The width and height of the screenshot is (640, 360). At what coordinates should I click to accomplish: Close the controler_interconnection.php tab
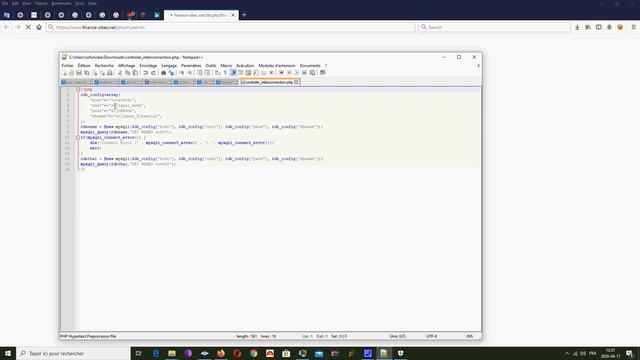(x=297, y=82)
